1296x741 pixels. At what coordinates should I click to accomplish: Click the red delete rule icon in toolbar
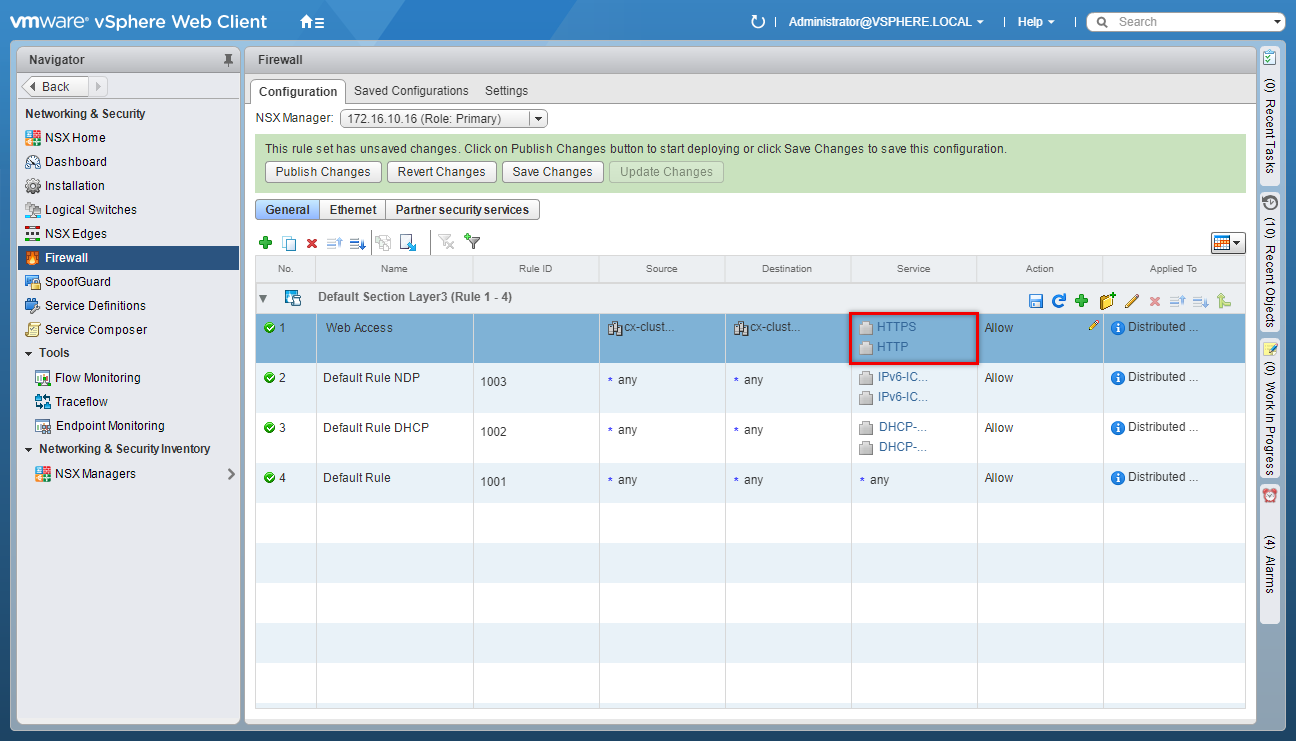[312, 243]
